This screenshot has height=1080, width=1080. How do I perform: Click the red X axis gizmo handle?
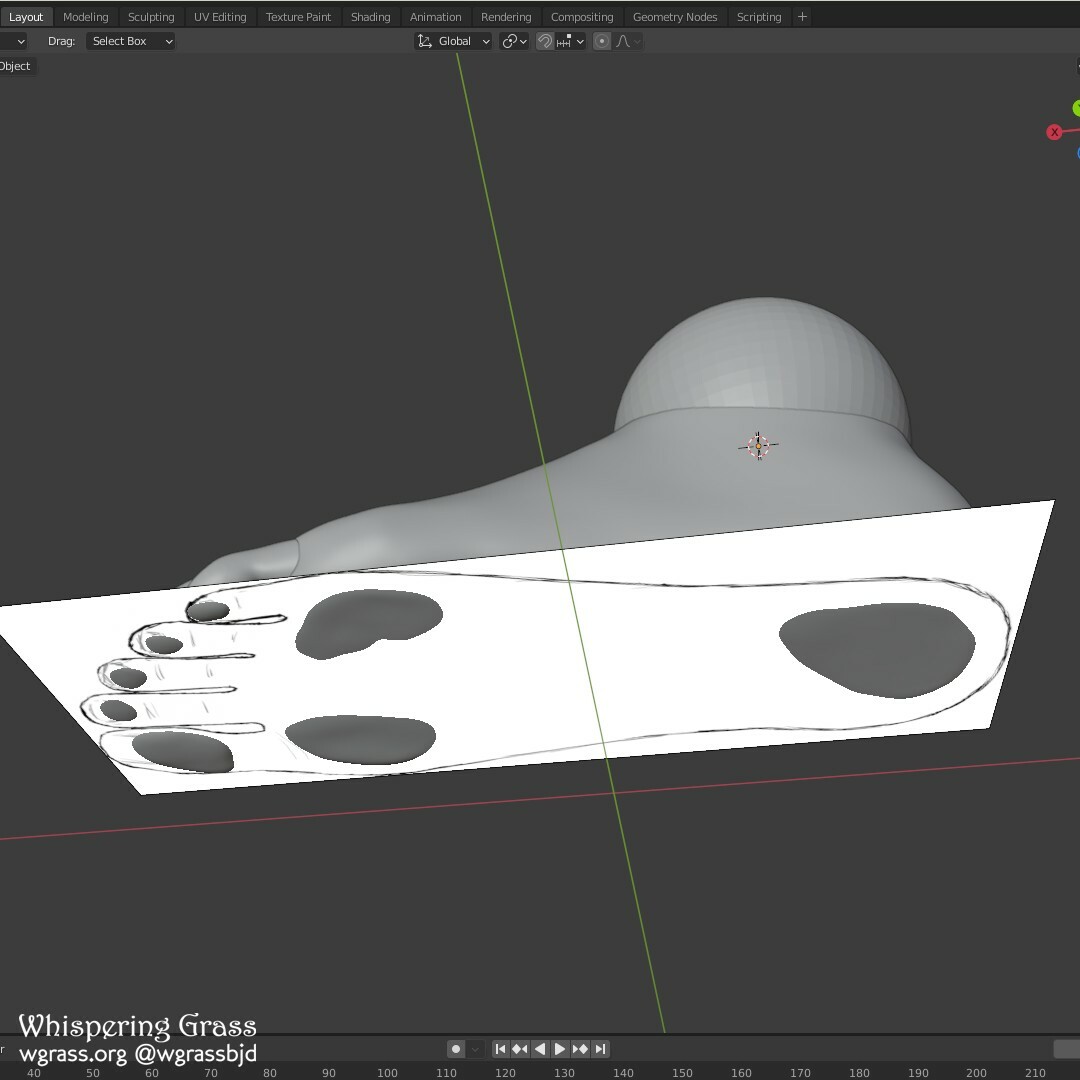click(1054, 132)
